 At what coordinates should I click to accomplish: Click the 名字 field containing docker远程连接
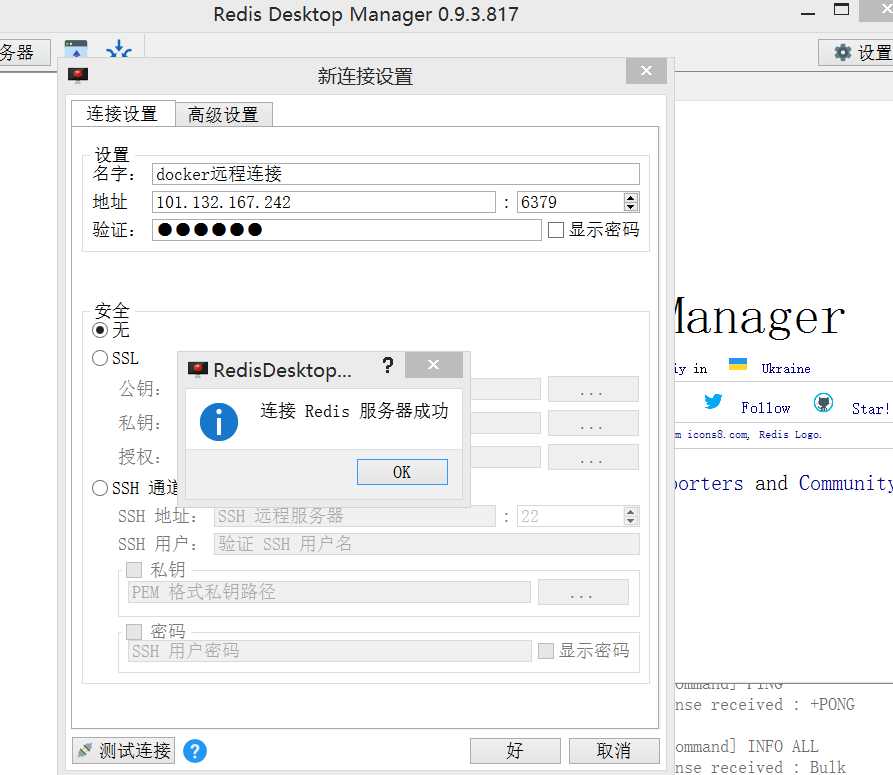(x=396, y=174)
